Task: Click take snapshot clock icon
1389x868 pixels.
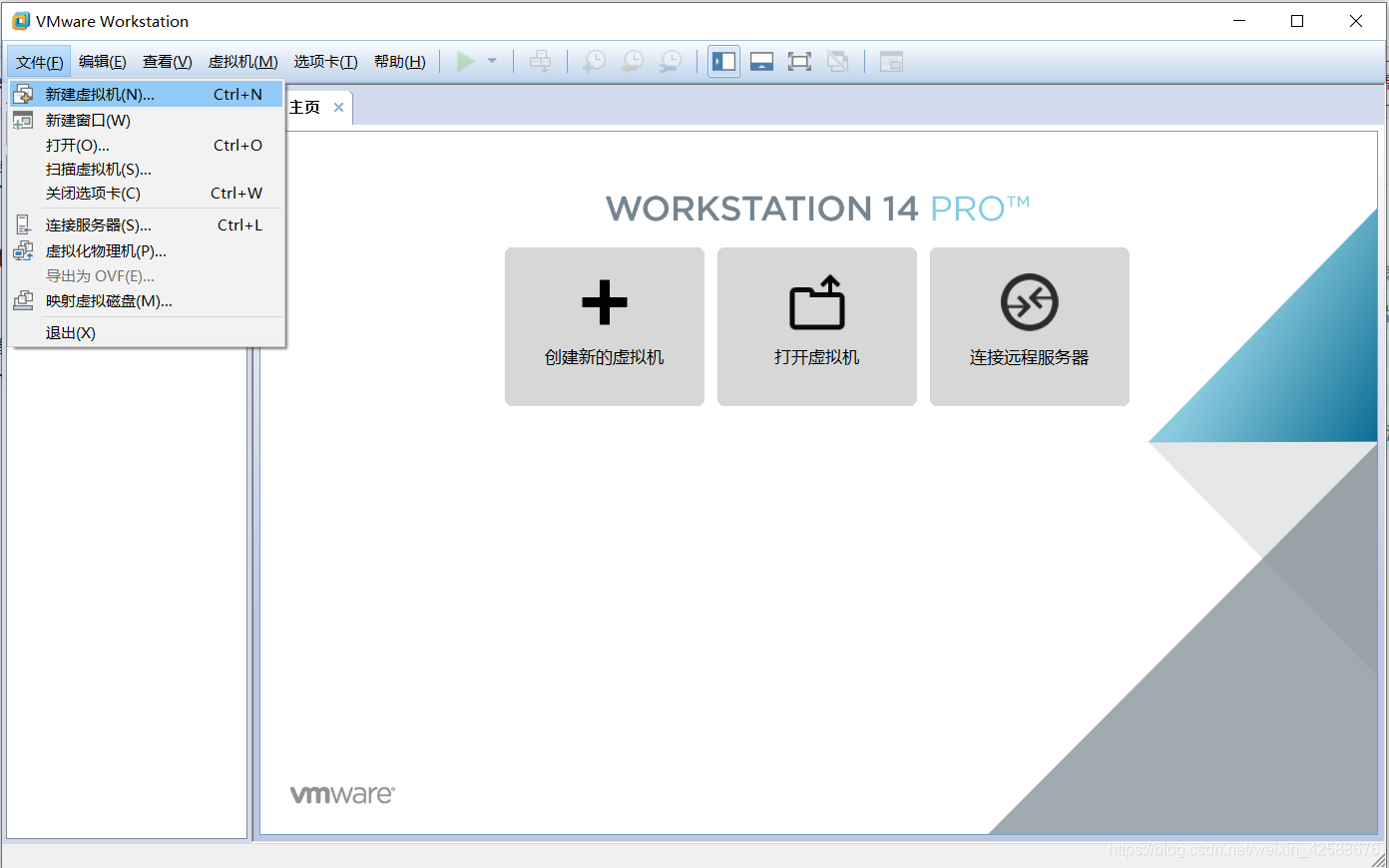Action: click(594, 62)
